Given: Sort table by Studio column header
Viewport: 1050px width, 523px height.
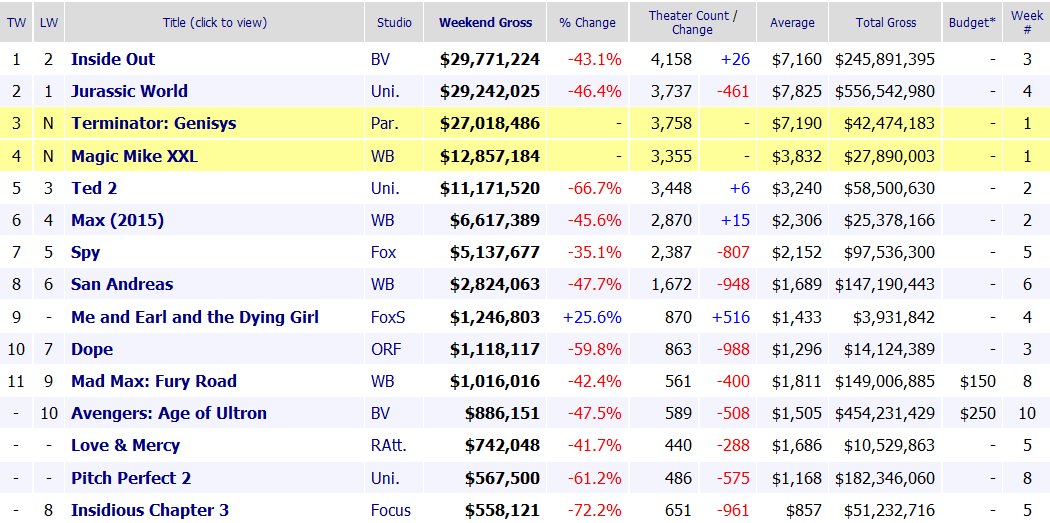Looking at the screenshot, I should 394,23.
